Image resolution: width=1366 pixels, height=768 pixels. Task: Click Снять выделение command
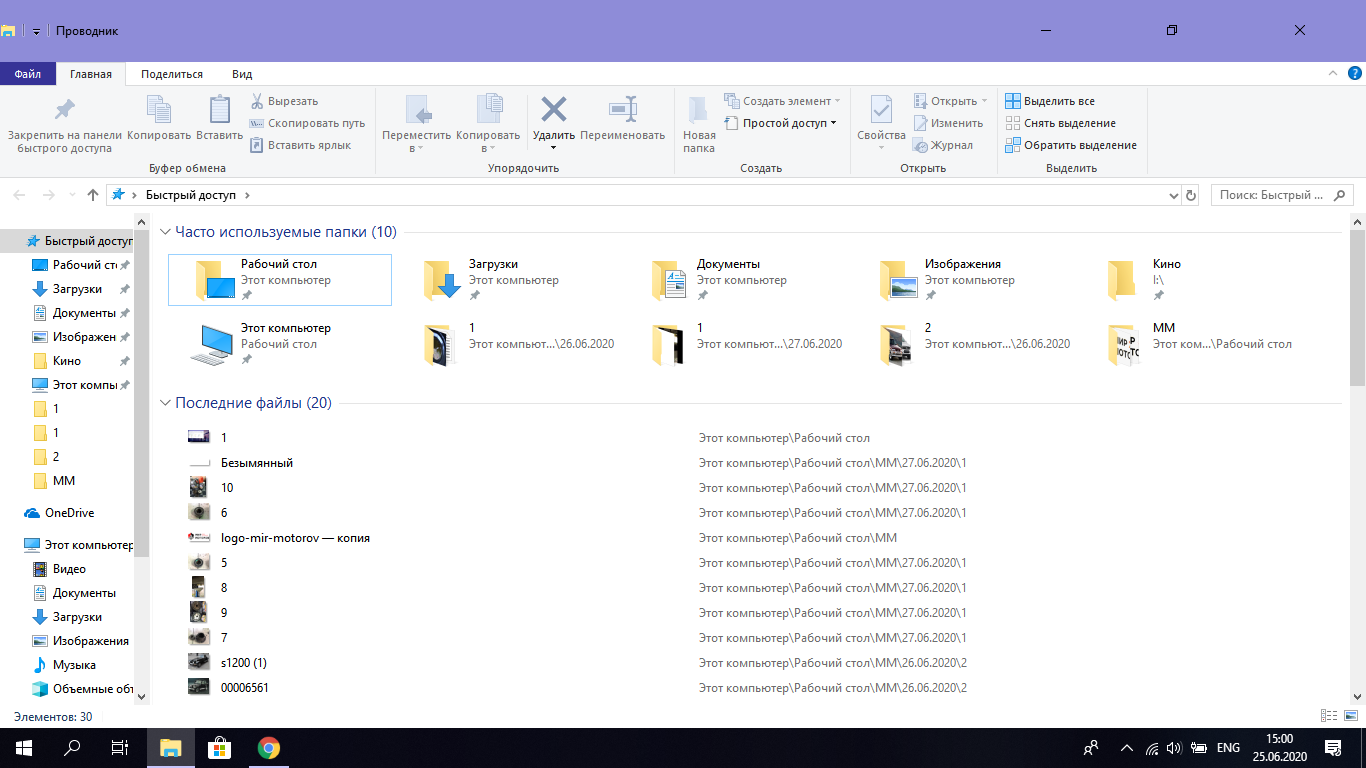click(x=1060, y=123)
